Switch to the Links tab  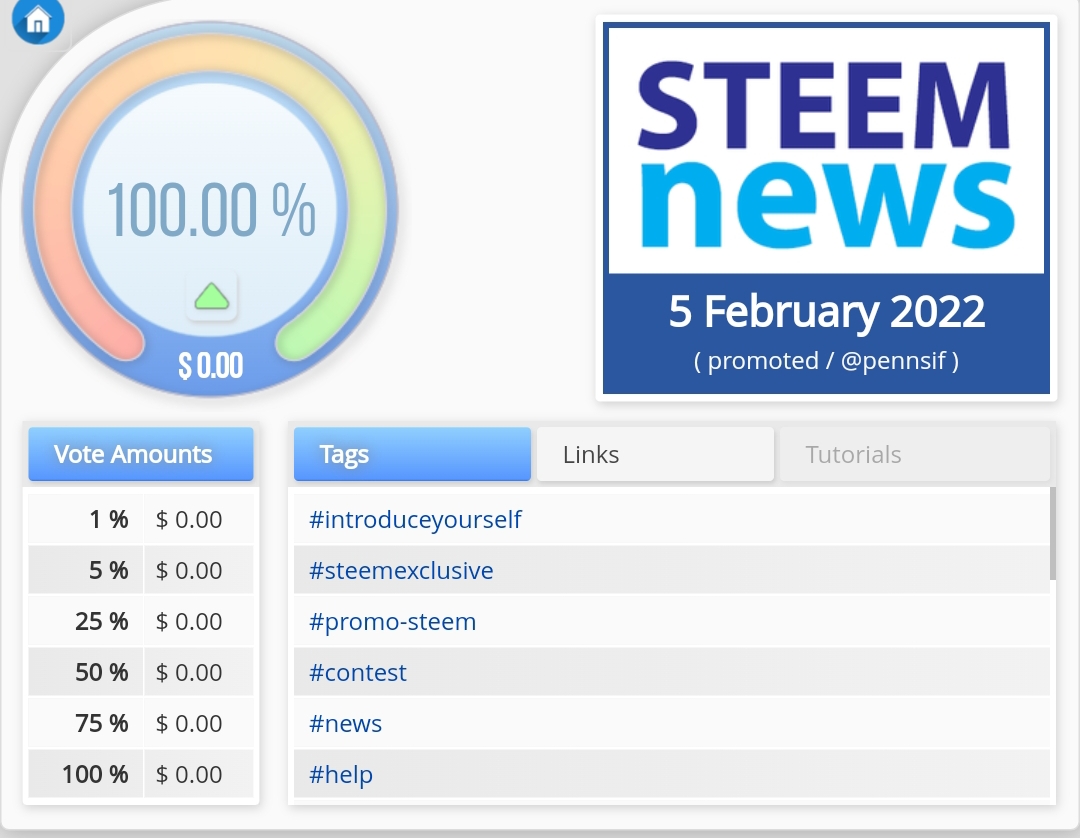coord(655,454)
